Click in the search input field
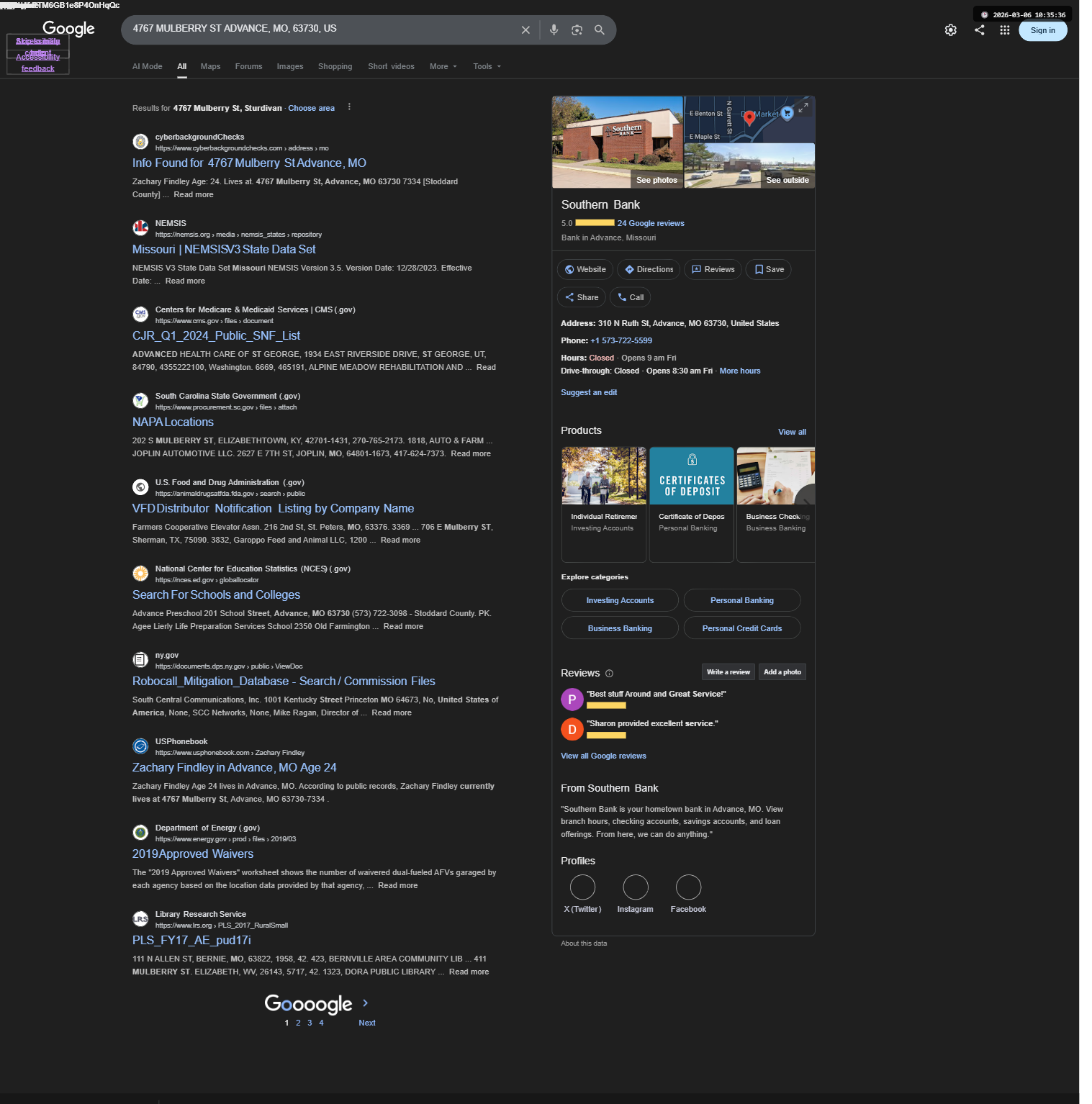The height and width of the screenshot is (1104, 1092). pos(320,30)
